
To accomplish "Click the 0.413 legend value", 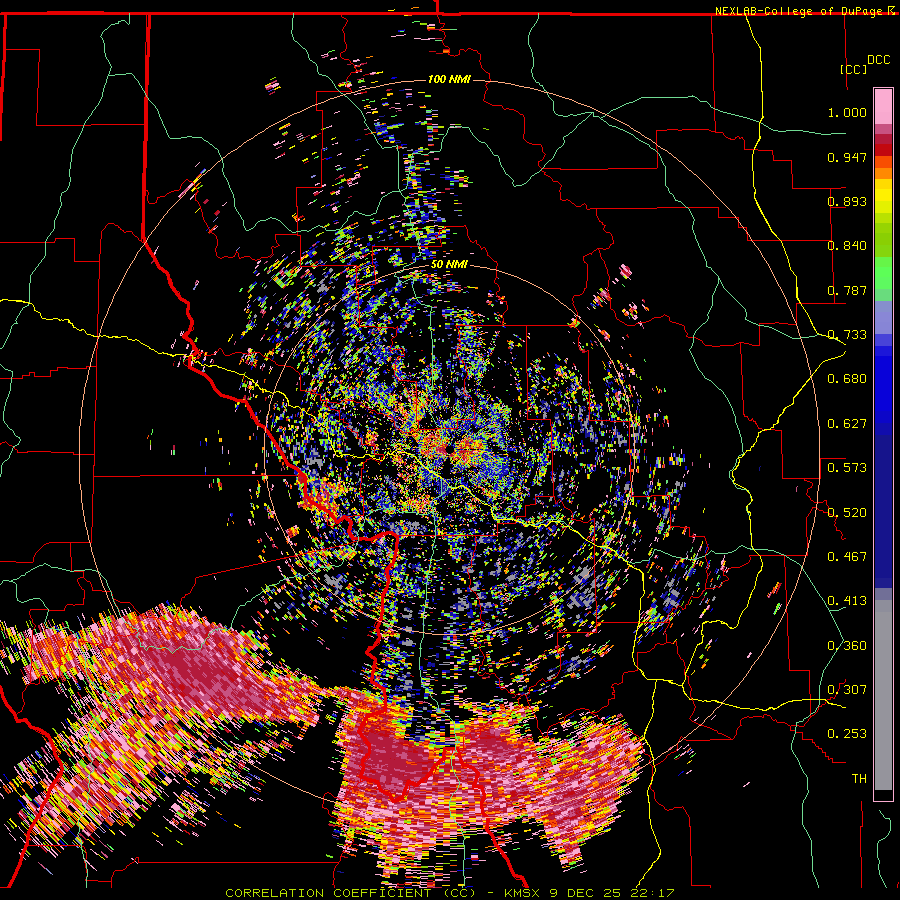I will tap(847, 601).
